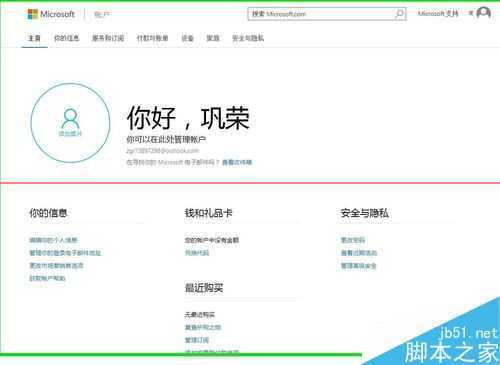This screenshot has height=365, width=500.
Task: Switch to the 你的信息 tab
Action: pyautogui.click(x=66, y=38)
